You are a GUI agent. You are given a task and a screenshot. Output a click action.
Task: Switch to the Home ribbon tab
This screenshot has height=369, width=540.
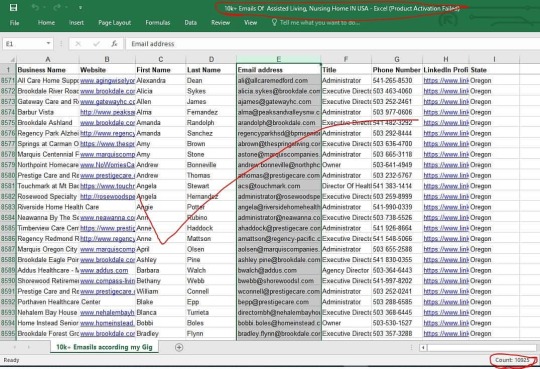point(46,23)
